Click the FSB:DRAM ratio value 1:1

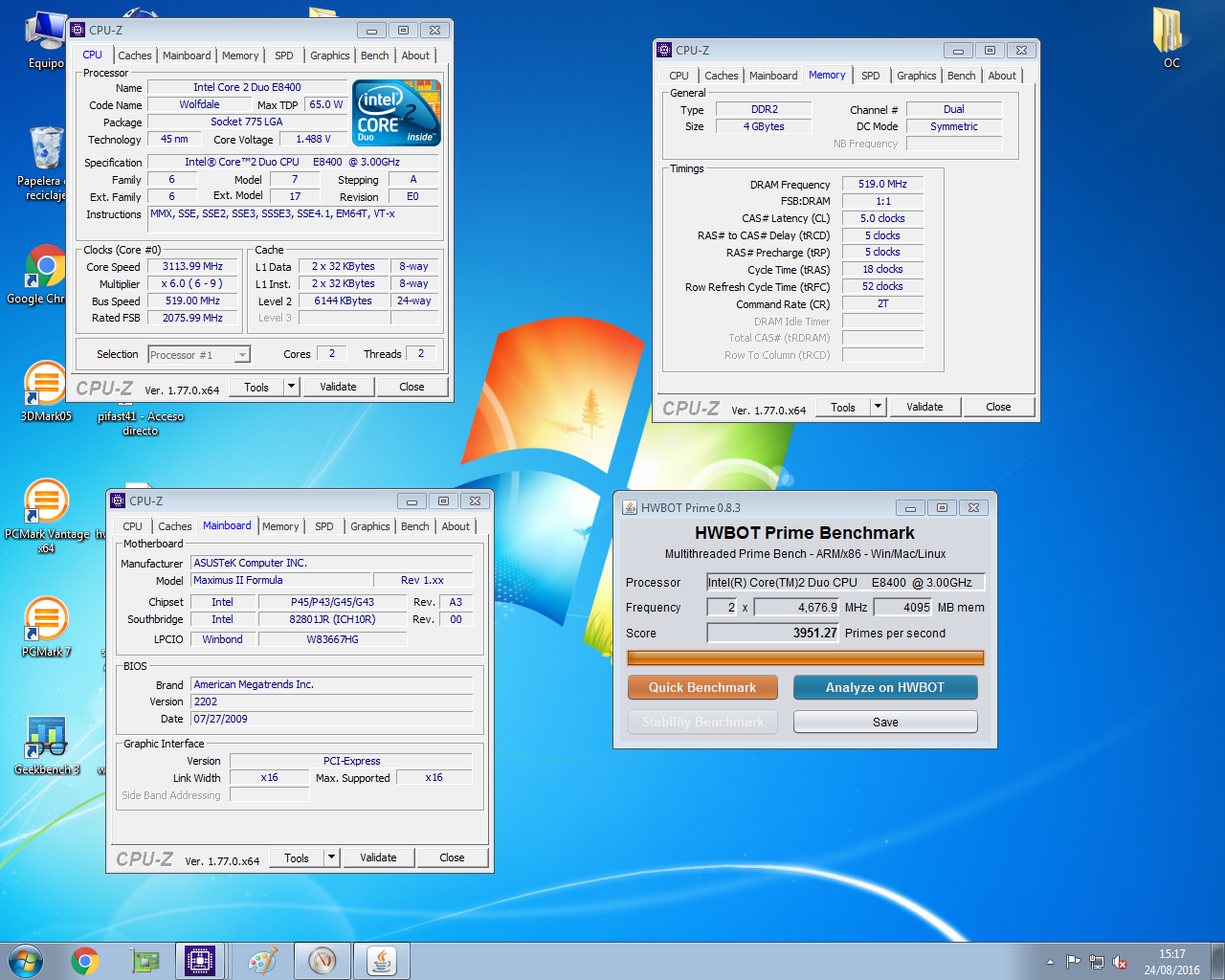[882, 201]
